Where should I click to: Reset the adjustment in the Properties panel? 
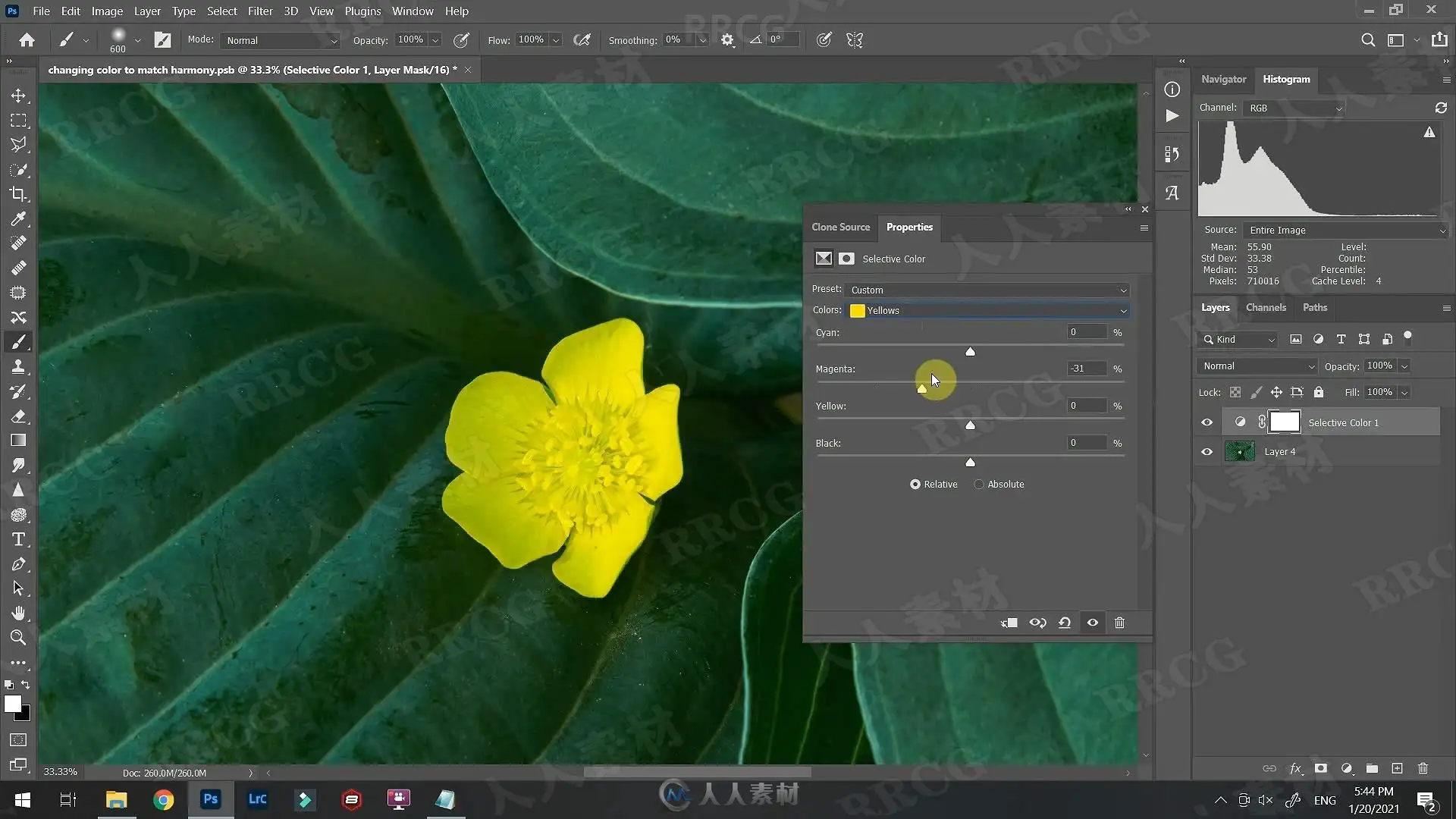[x=1065, y=623]
